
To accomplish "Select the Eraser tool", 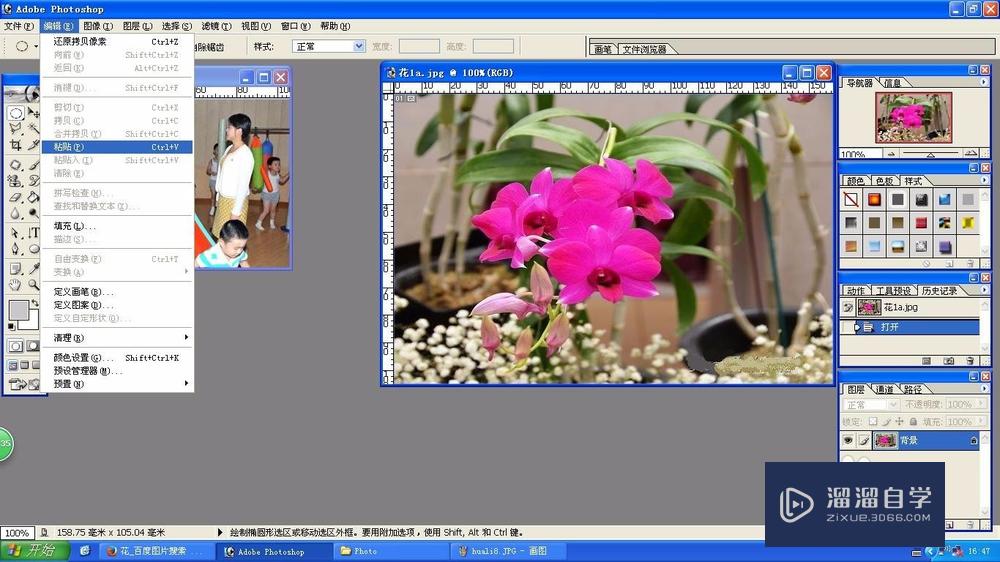I will 15,197.
